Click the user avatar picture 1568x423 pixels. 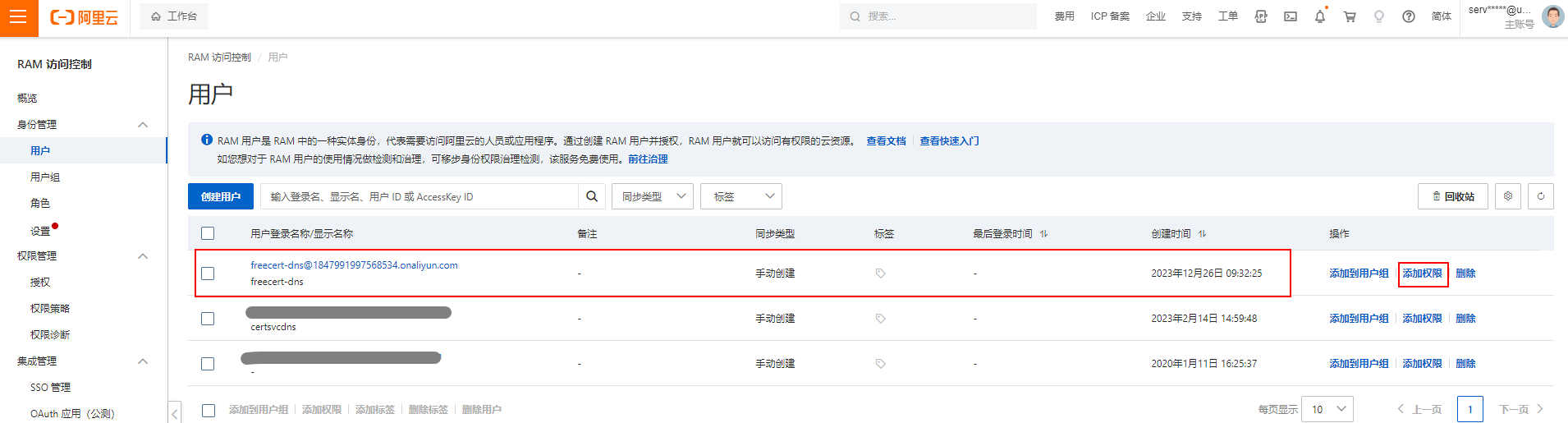pyautogui.click(x=1553, y=16)
